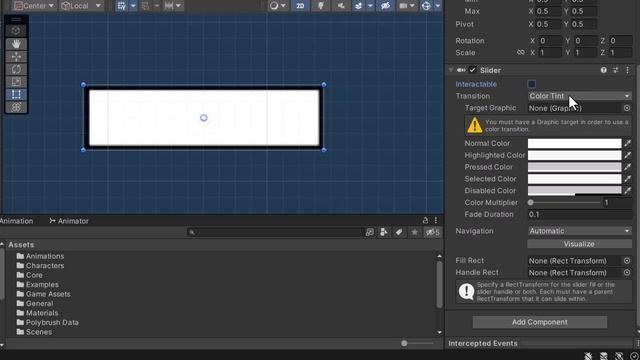Open scene effects dropdown arrow
640x360 pixels.
[x=370, y=6]
